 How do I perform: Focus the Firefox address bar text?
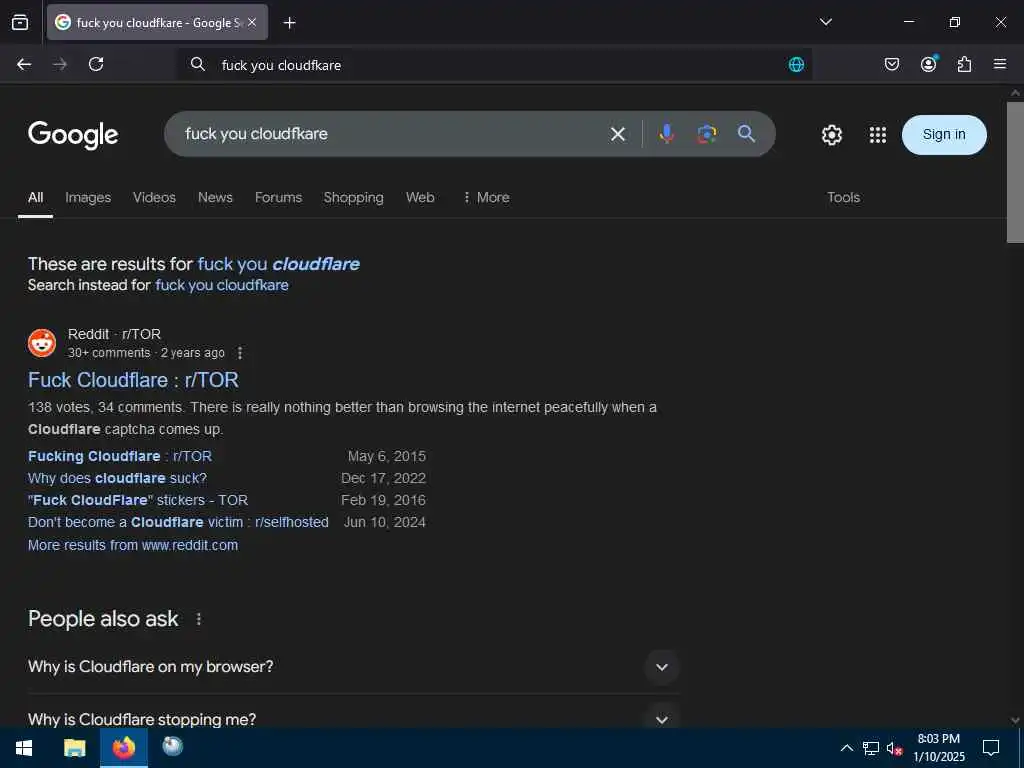(x=496, y=65)
